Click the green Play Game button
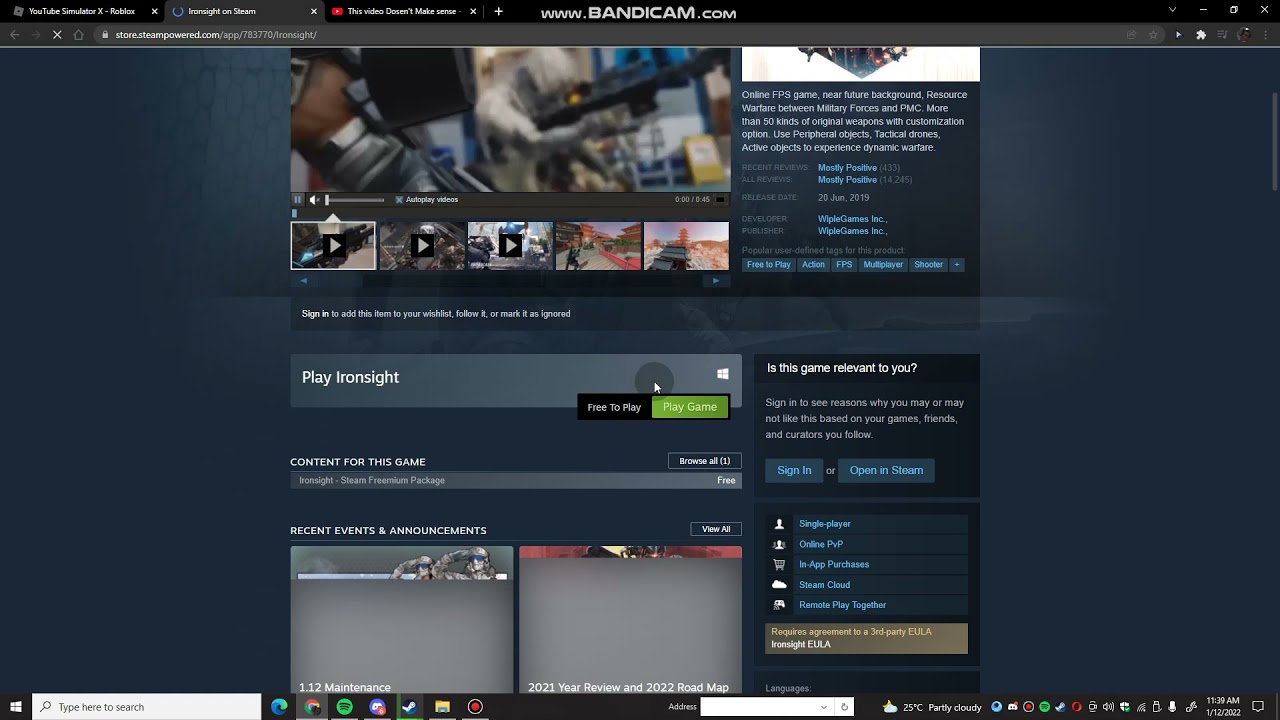 pyautogui.click(x=690, y=407)
